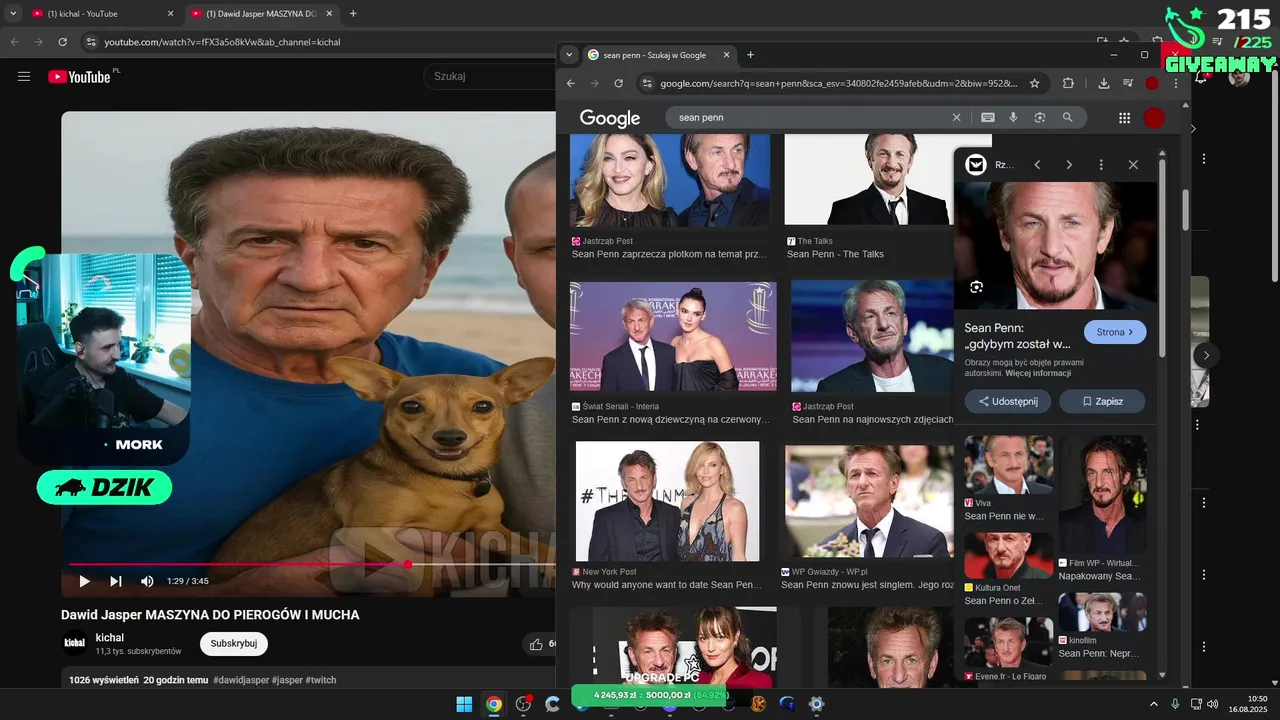Image resolution: width=1280 pixels, height=720 pixels.
Task: Open the kinofilm related image
Action: click(1102, 612)
